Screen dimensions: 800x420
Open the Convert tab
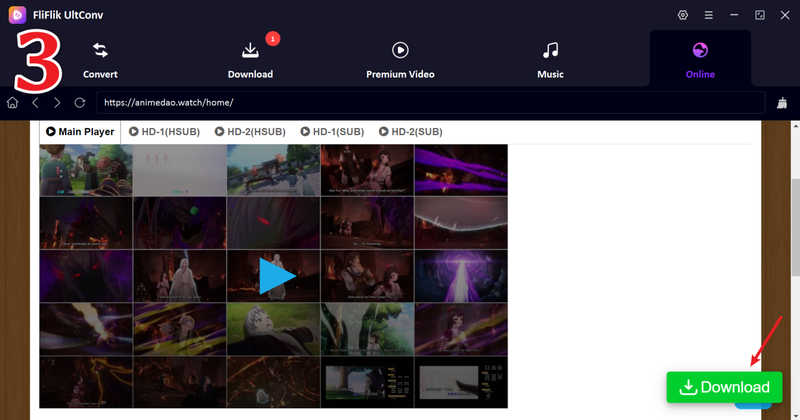click(x=100, y=61)
